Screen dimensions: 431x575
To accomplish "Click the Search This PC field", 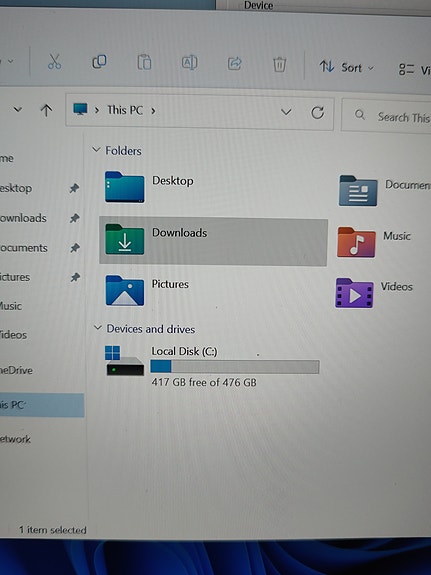I will (387, 116).
